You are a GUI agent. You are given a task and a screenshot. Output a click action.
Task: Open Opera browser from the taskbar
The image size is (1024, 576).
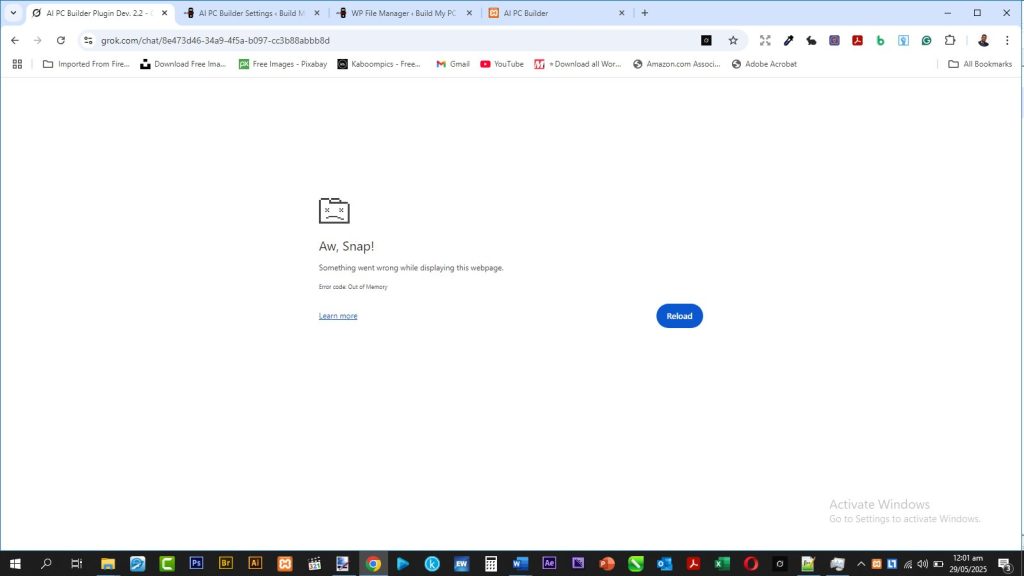click(x=751, y=564)
